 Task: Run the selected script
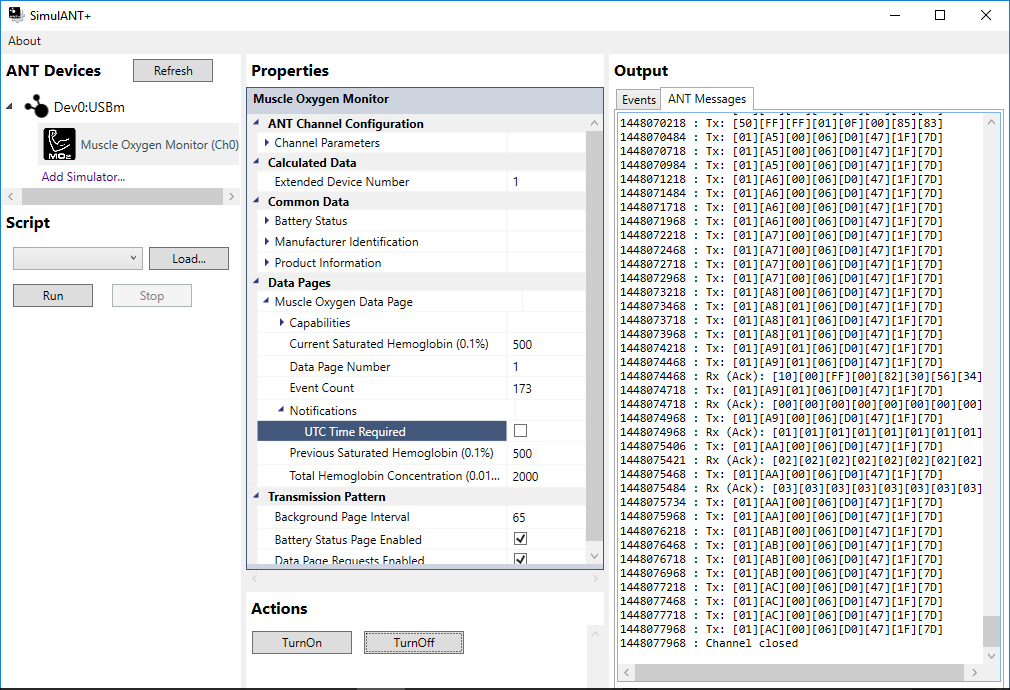click(x=53, y=296)
